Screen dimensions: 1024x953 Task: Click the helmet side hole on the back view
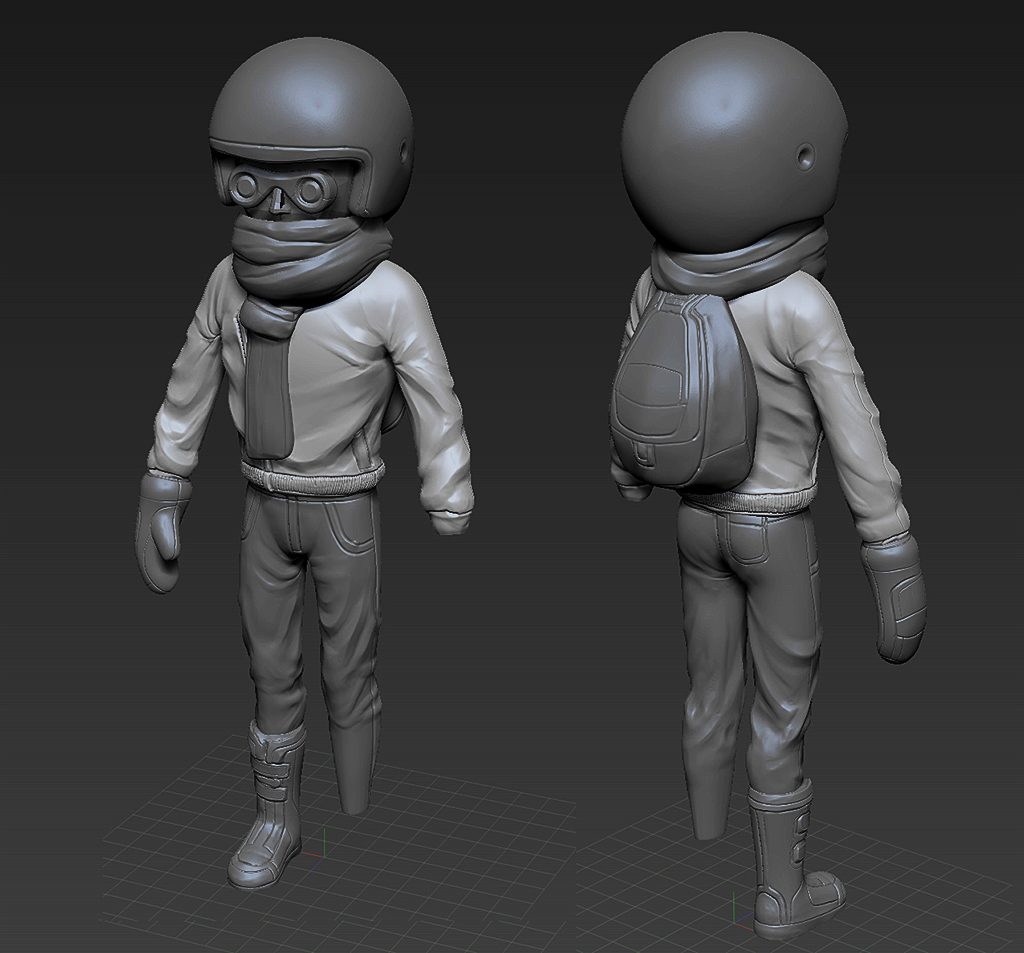(807, 156)
